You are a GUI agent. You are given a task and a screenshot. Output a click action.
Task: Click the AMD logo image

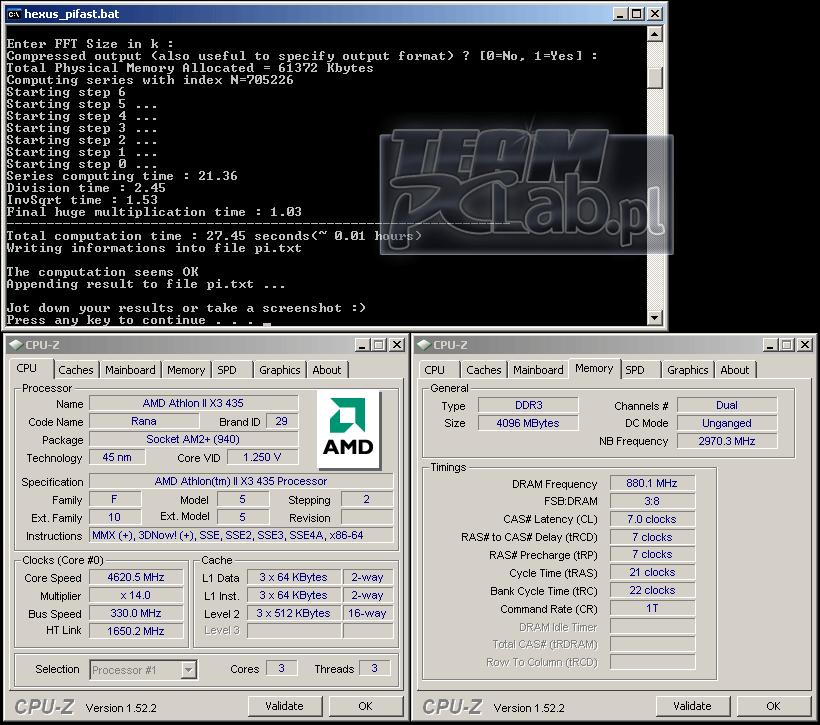(x=348, y=429)
